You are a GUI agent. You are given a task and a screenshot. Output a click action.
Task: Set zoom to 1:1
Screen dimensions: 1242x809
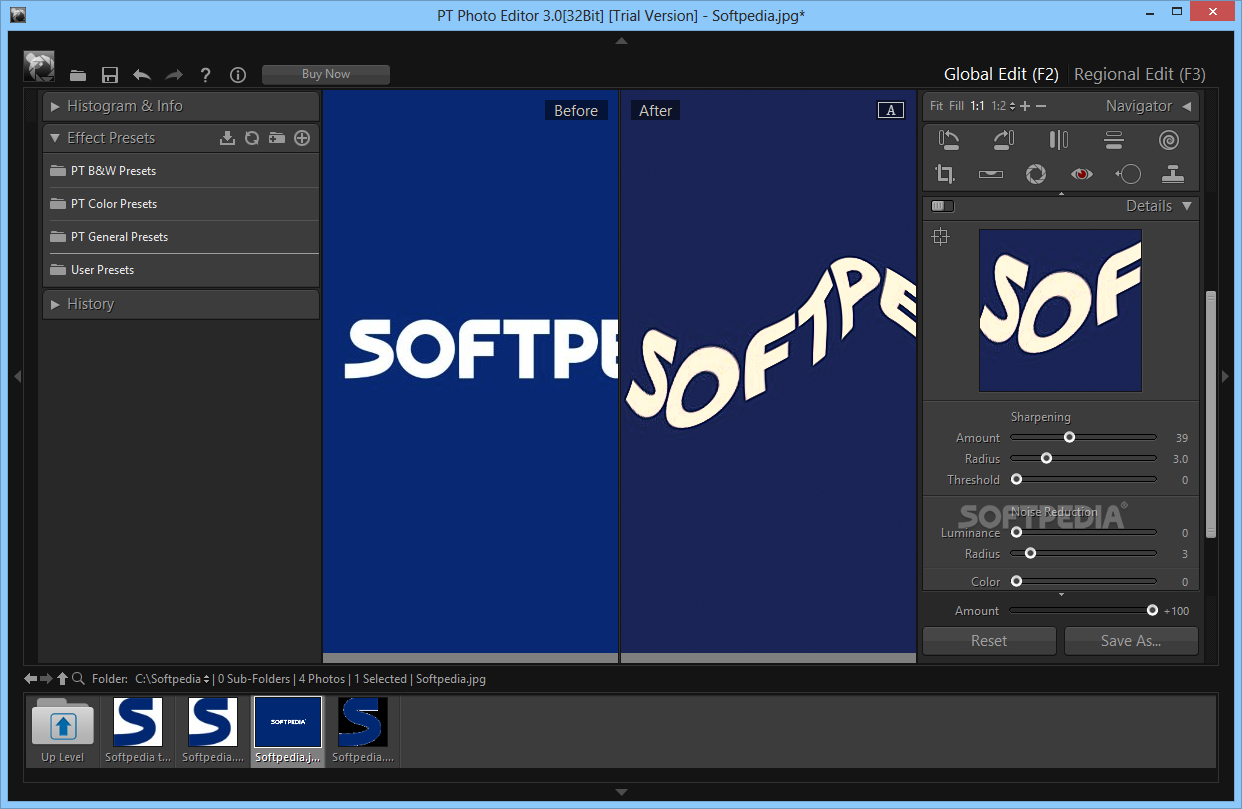pyautogui.click(x=977, y=106)
